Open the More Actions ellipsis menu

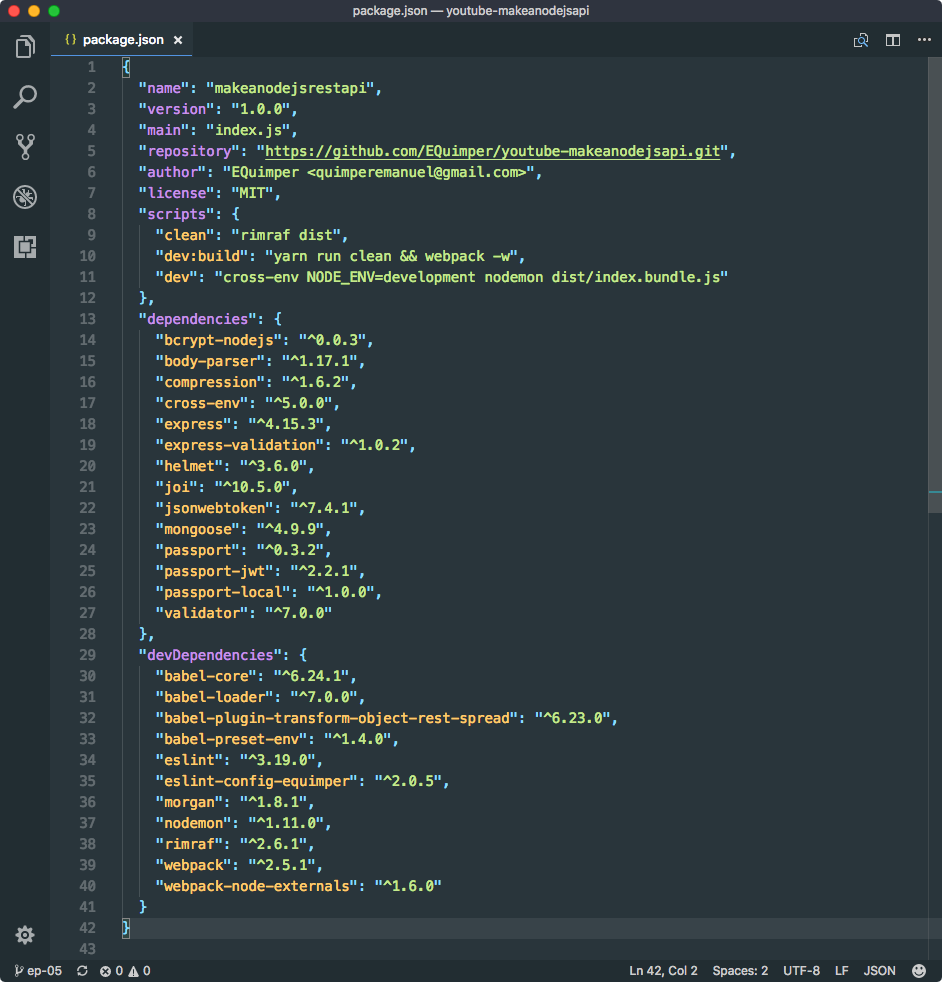924,40
